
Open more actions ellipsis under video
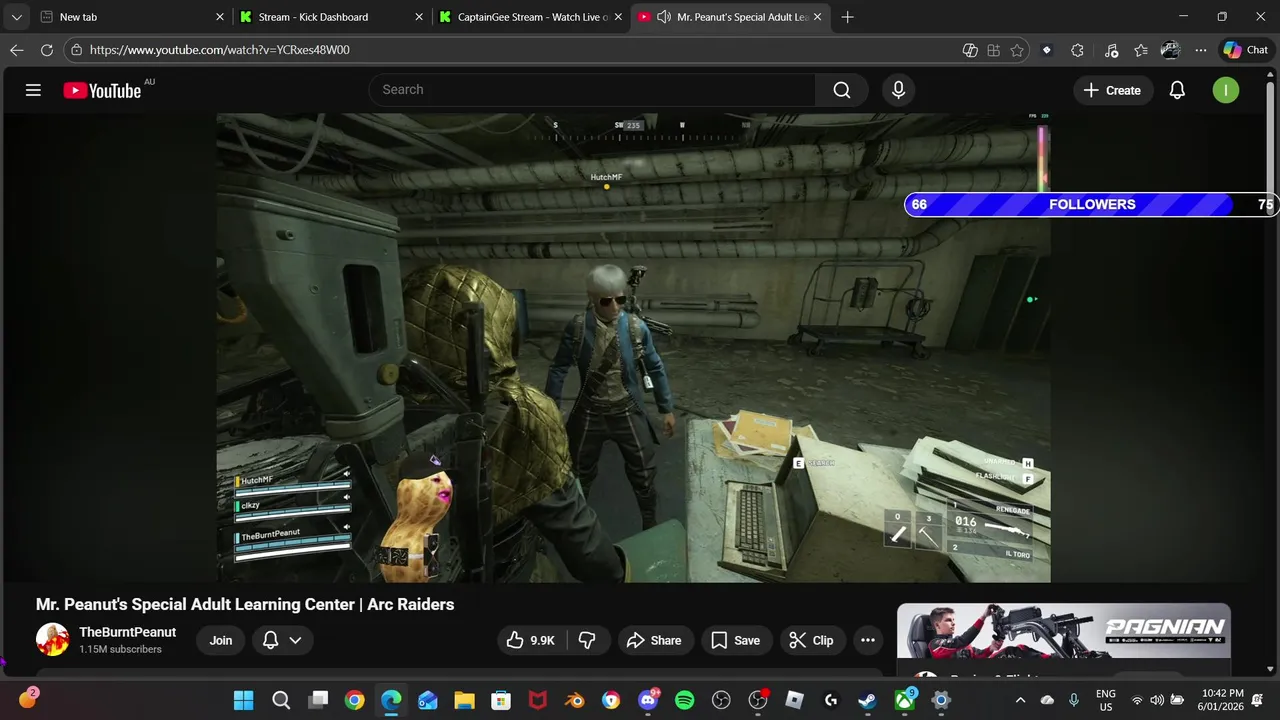point(868,640)
